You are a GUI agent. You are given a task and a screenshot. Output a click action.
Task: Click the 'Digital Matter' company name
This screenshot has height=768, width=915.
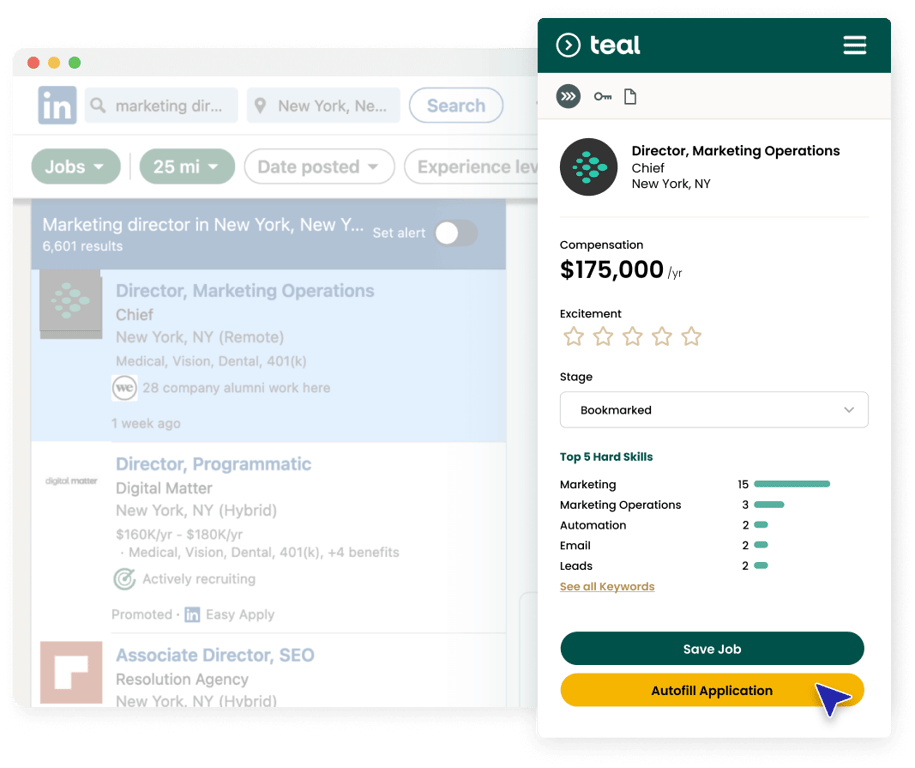click(164, 488)
